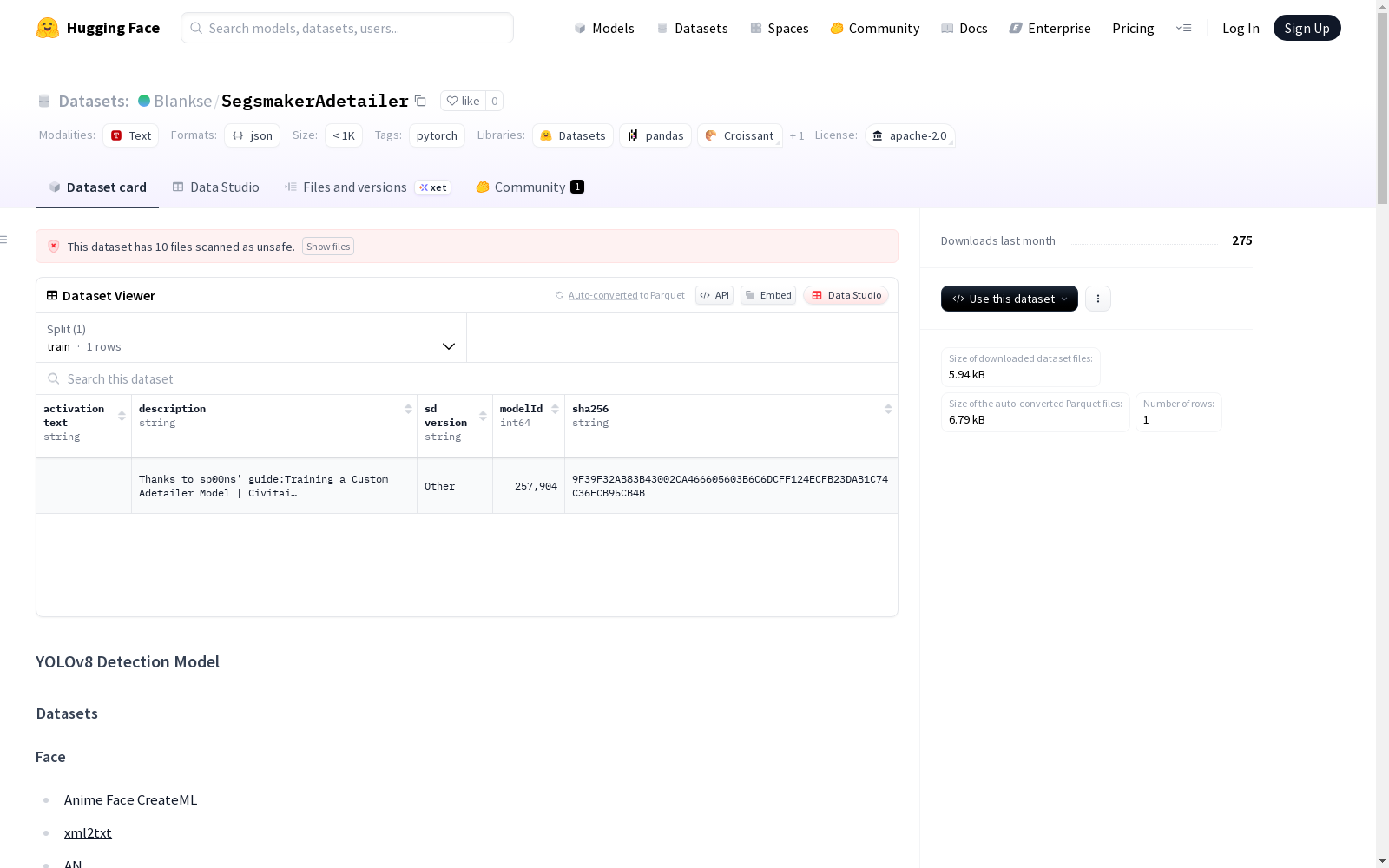Expand the +1 more libraries tag
The height and width of the screenshot is (868, 1389).
797,135
